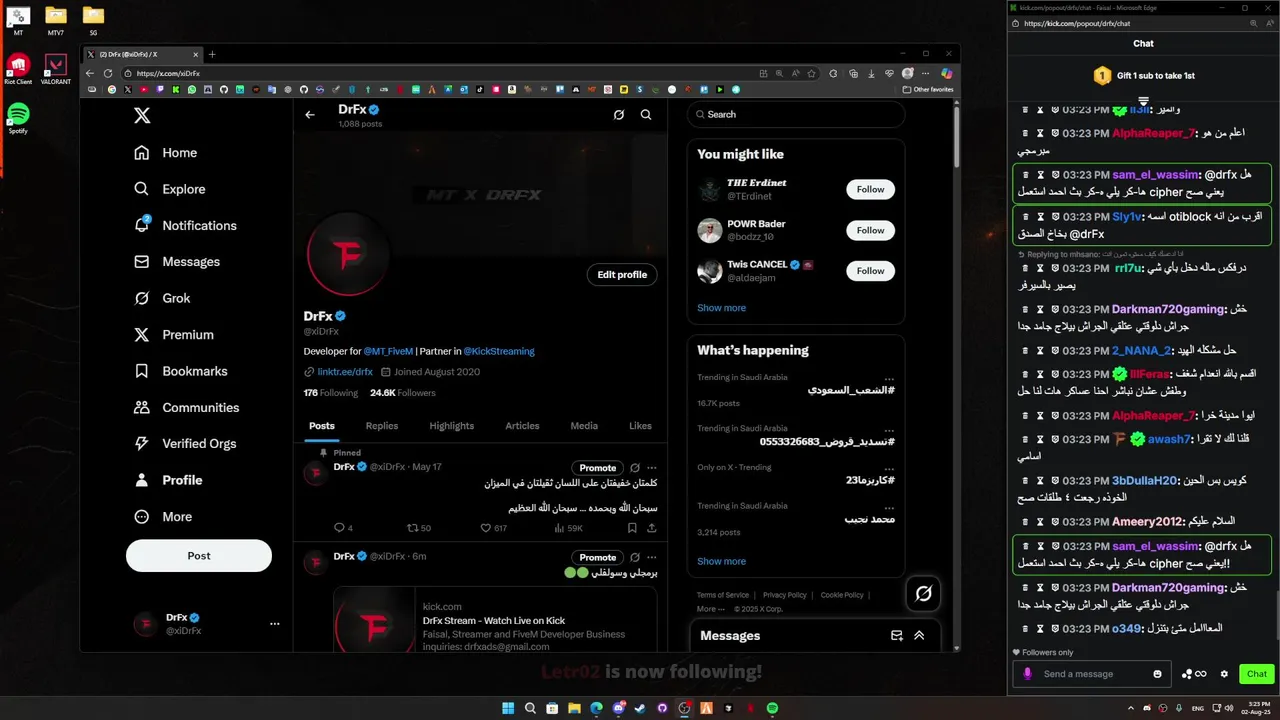Switch to the Replies tab
1280x720 pixels.
[x=382, y=426]
